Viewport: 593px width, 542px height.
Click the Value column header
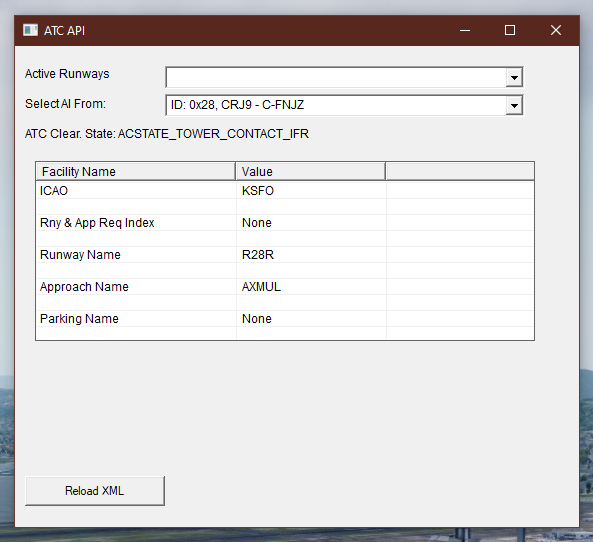pos(310,171)
